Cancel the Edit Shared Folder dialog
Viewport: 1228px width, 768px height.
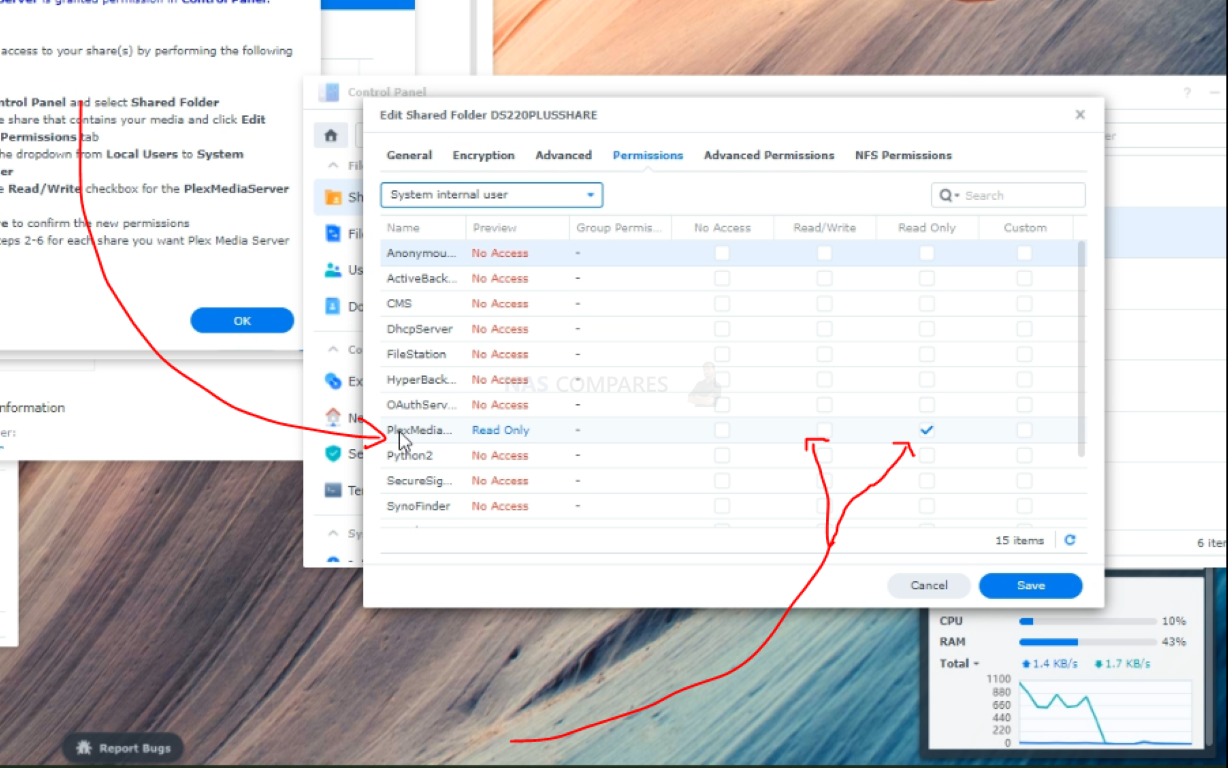point(929,586)
